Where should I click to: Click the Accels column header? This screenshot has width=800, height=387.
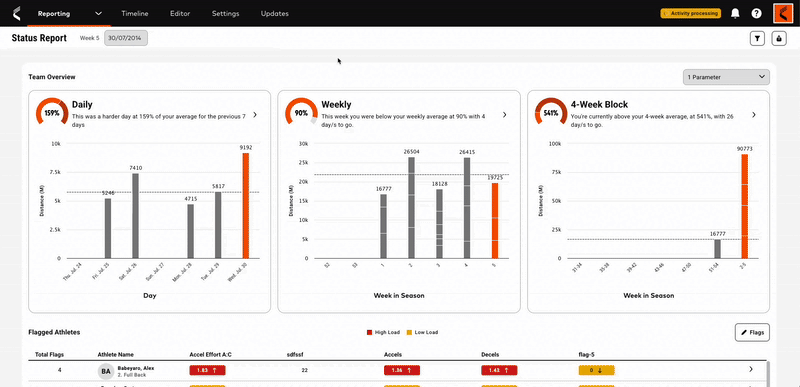(392, 354)
